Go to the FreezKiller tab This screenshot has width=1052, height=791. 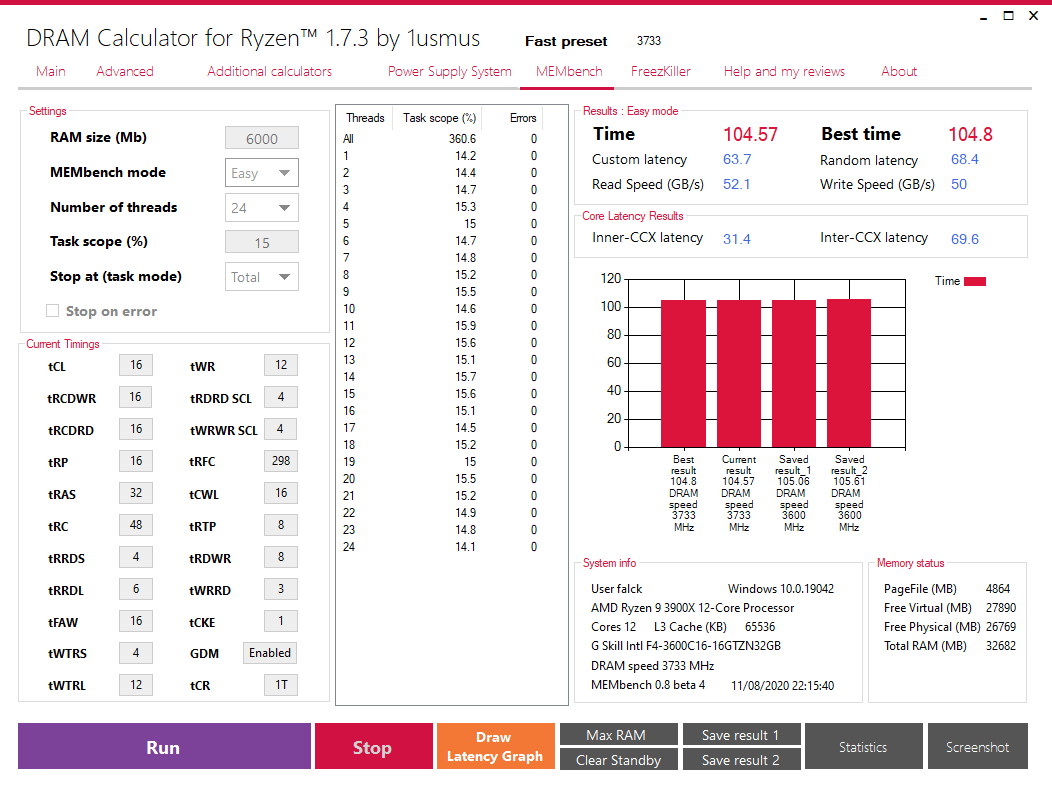coord(660,71)
